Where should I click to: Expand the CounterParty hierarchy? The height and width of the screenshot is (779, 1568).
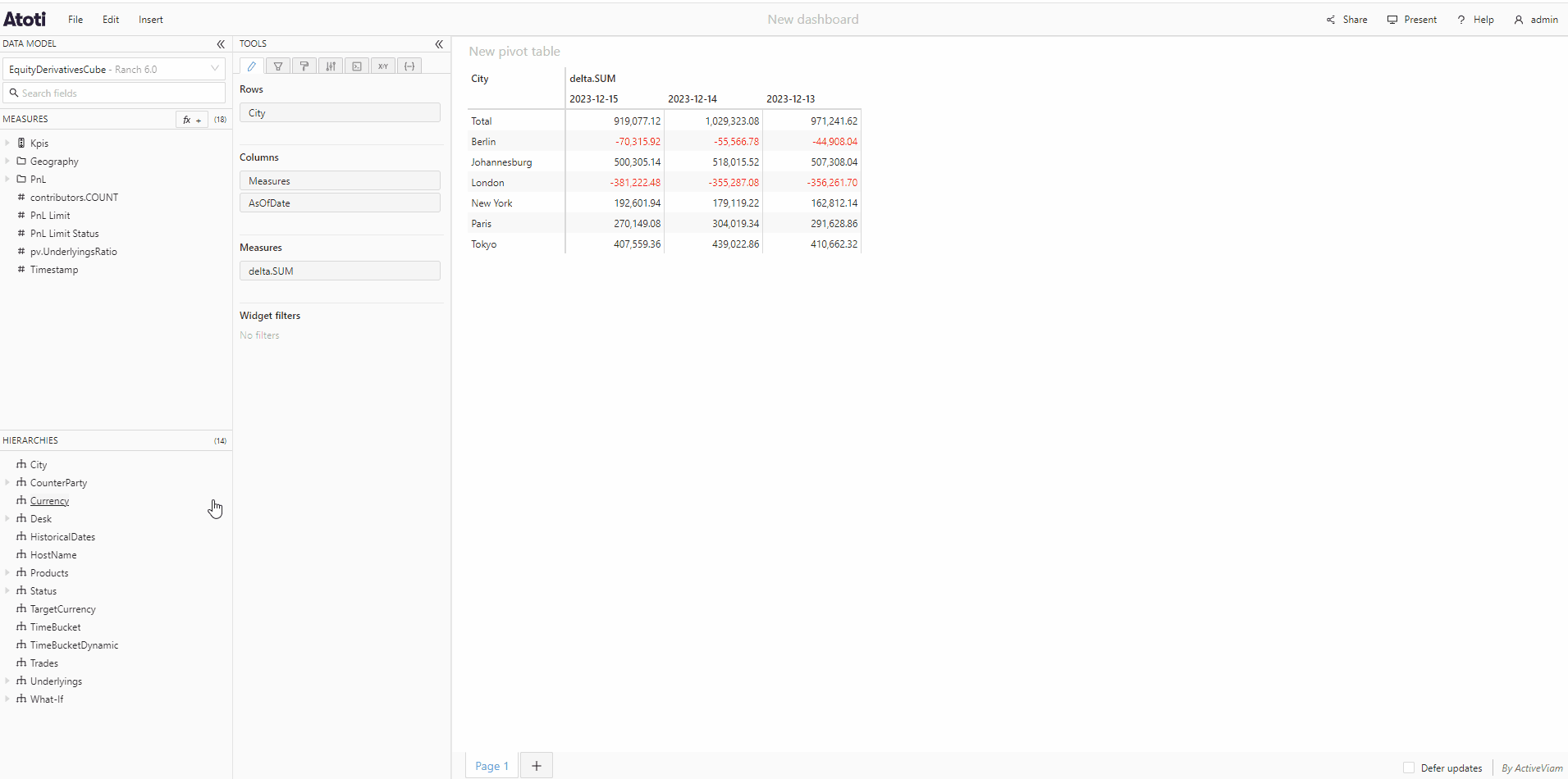click(x=7, y=482)
